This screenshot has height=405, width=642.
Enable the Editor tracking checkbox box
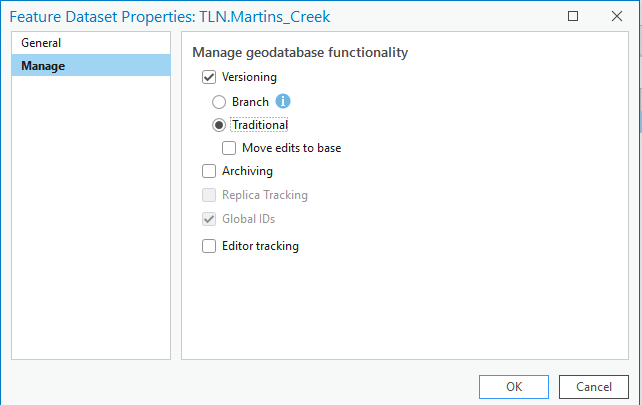pyautogui.click(x=209, y=246)
